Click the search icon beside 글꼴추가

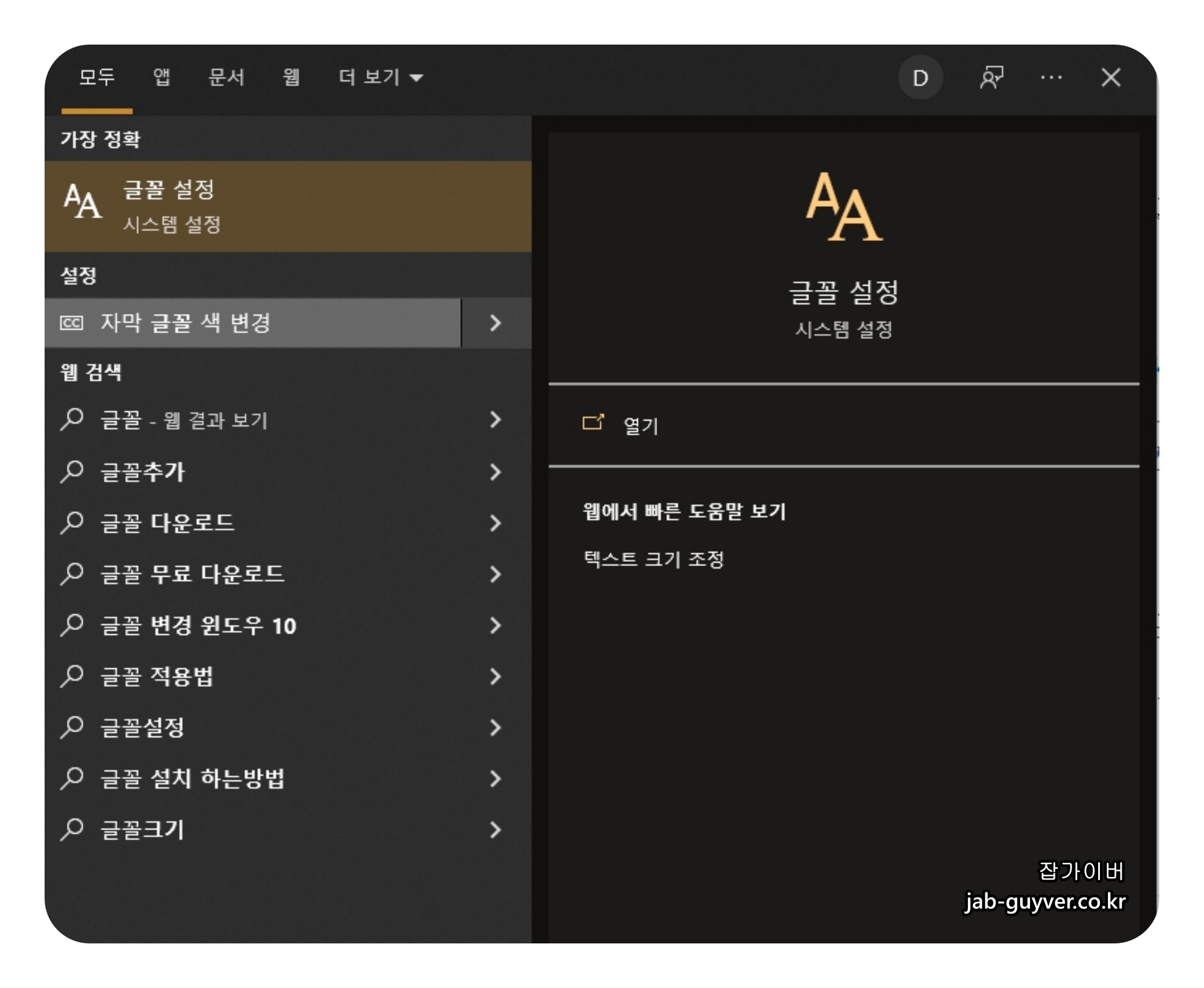point(72,471)
